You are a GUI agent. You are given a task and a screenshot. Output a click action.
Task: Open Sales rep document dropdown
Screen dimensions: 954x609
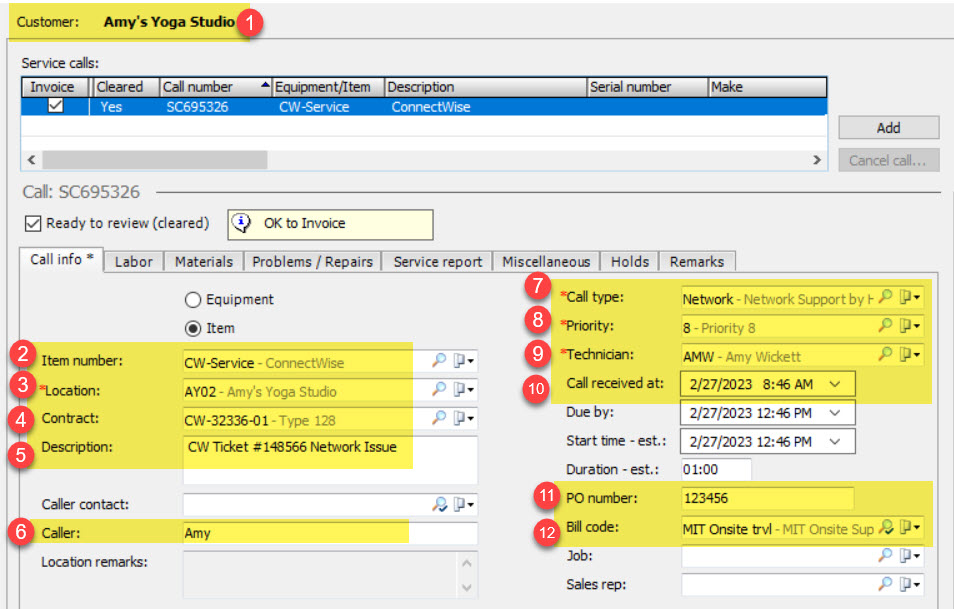pos(910,584)
